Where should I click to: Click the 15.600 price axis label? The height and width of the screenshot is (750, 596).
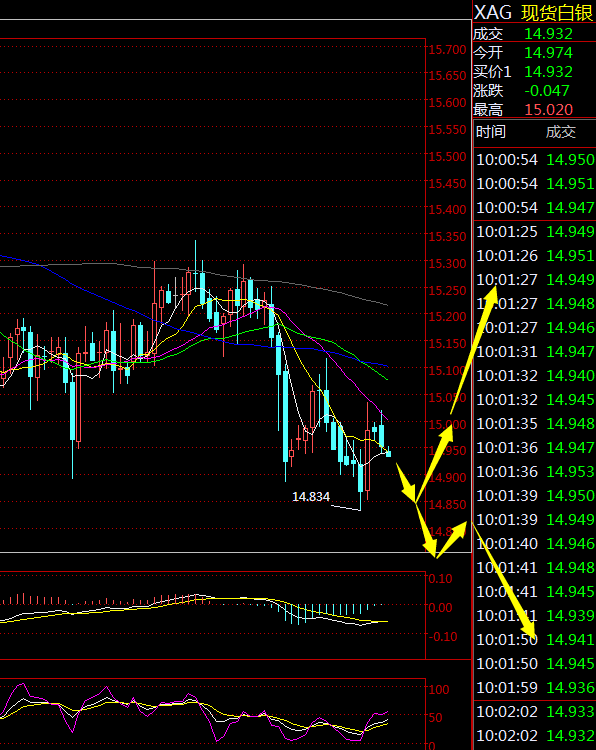[447, 103]
